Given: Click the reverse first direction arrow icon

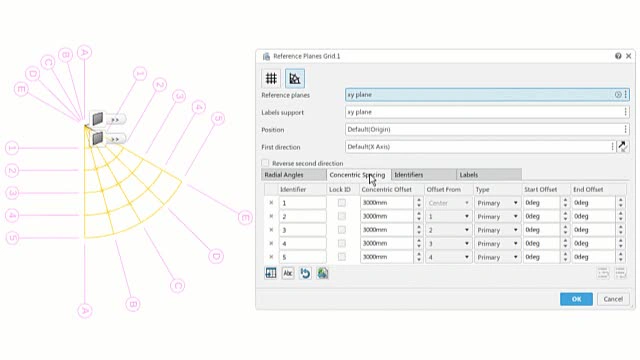Looking at the screenshot, I should 622,147.
